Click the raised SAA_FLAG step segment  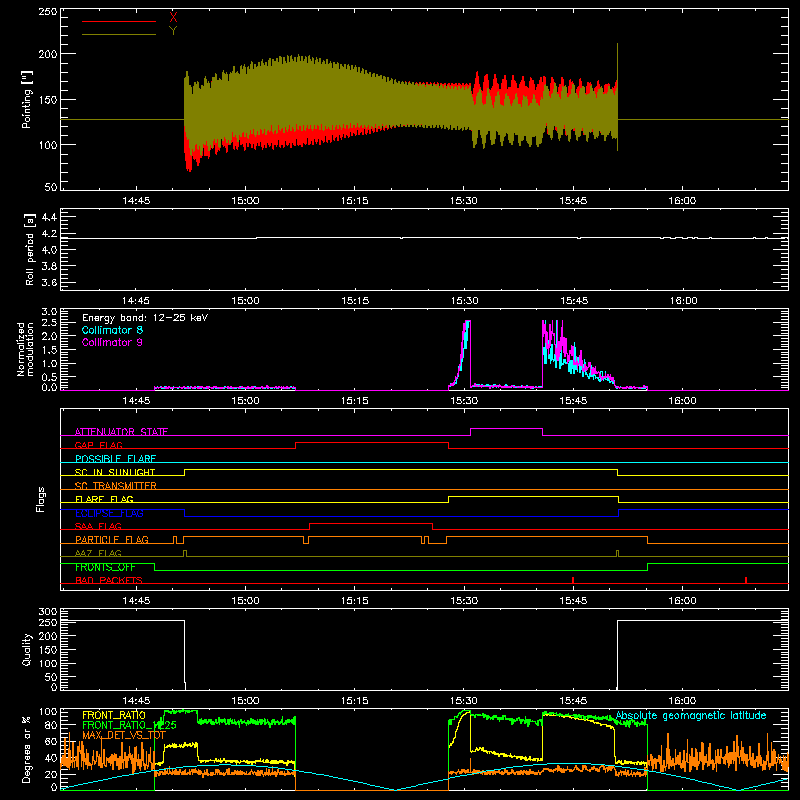tap(371, 523)
